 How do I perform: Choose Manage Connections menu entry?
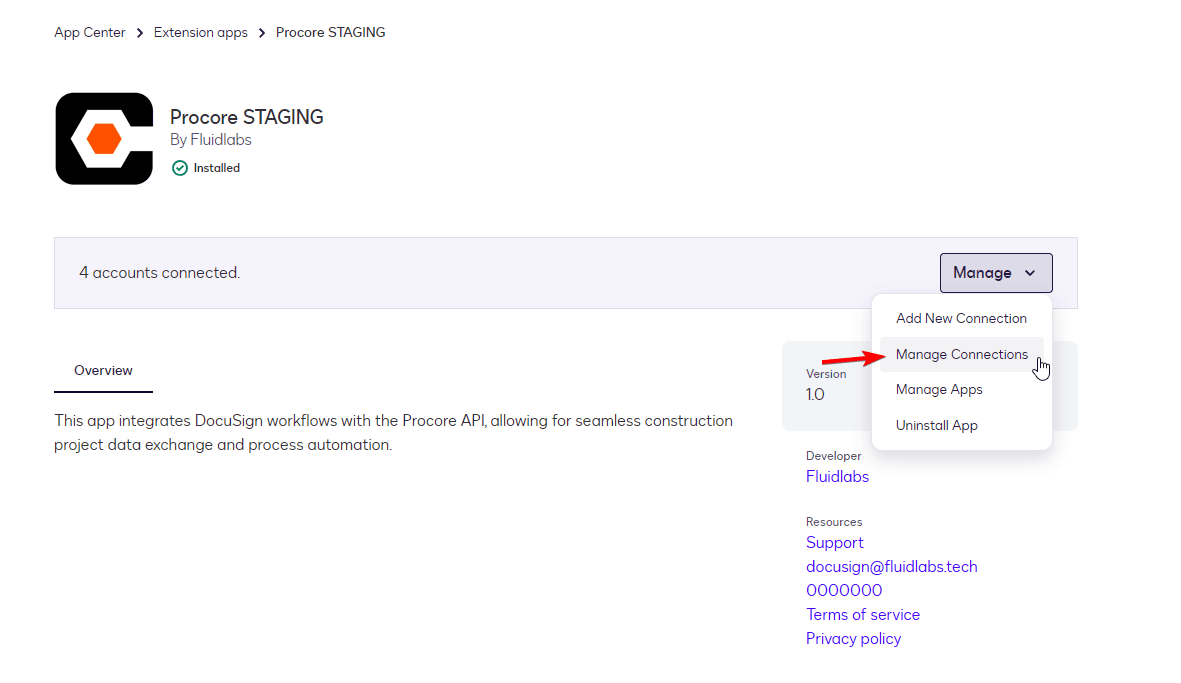[x=961, y=354]
